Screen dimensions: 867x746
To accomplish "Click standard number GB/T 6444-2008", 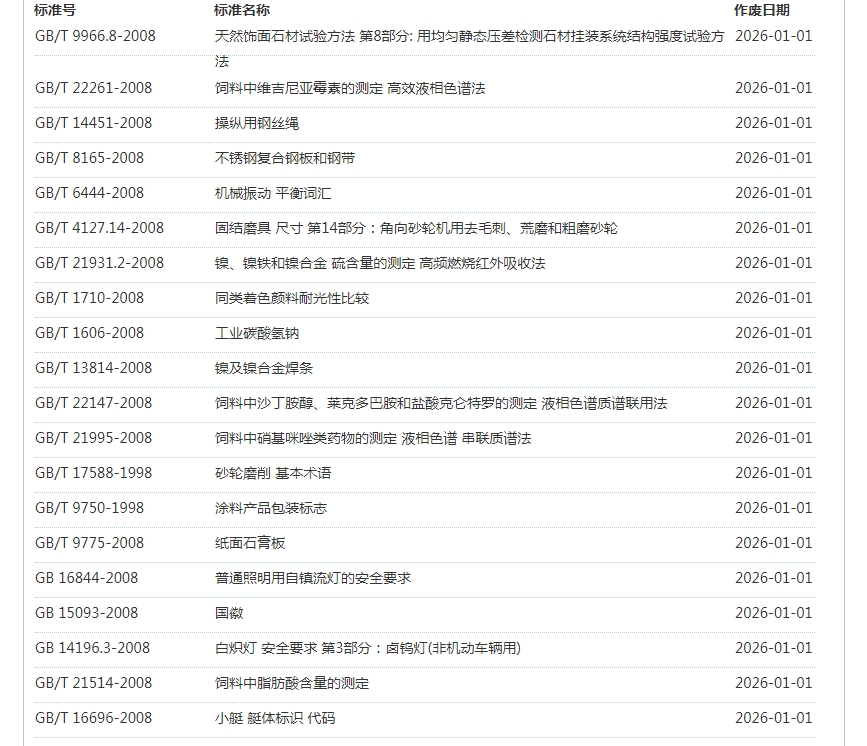I will click(x=89, y=193).
